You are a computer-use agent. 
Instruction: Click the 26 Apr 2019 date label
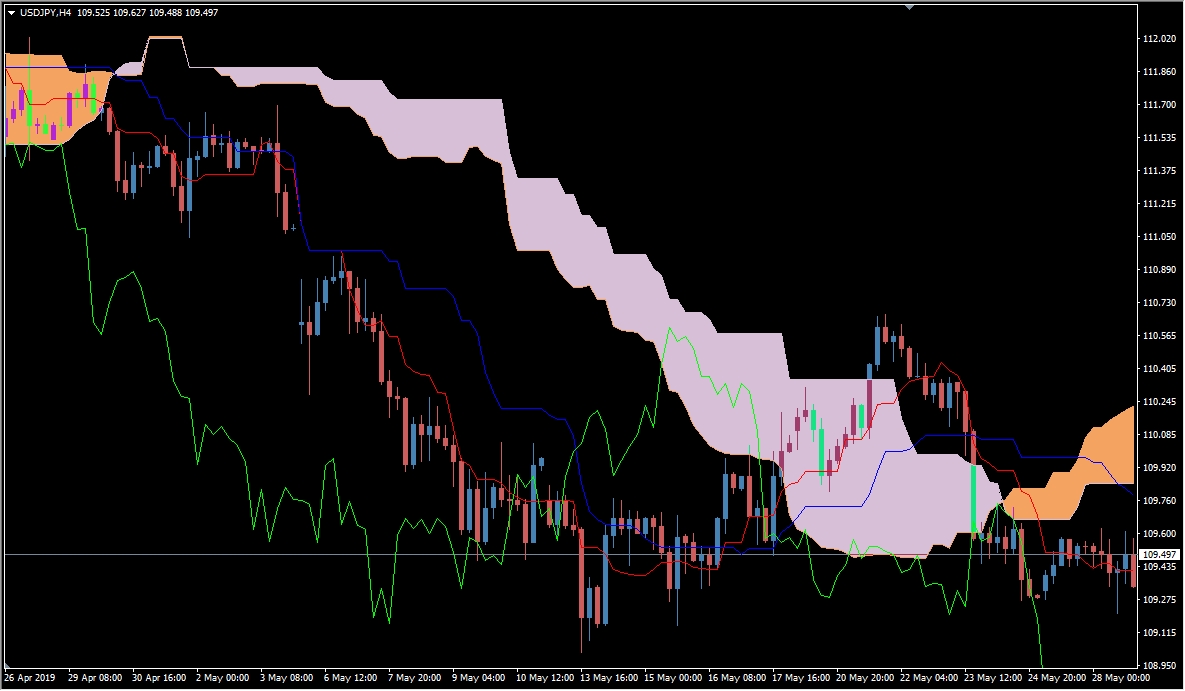[30, 678]
